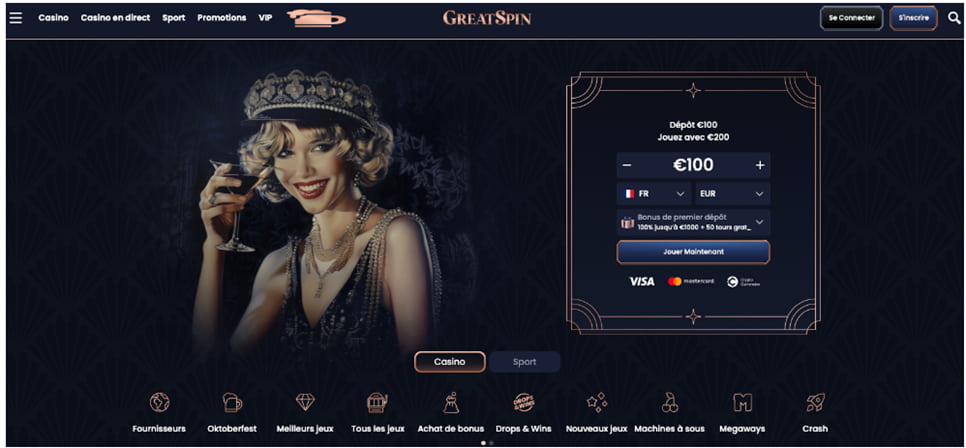Click the search magnifier icon
The height and width of the screenshot is (448, 966).
pyautogui.click(x=954, y=18)
